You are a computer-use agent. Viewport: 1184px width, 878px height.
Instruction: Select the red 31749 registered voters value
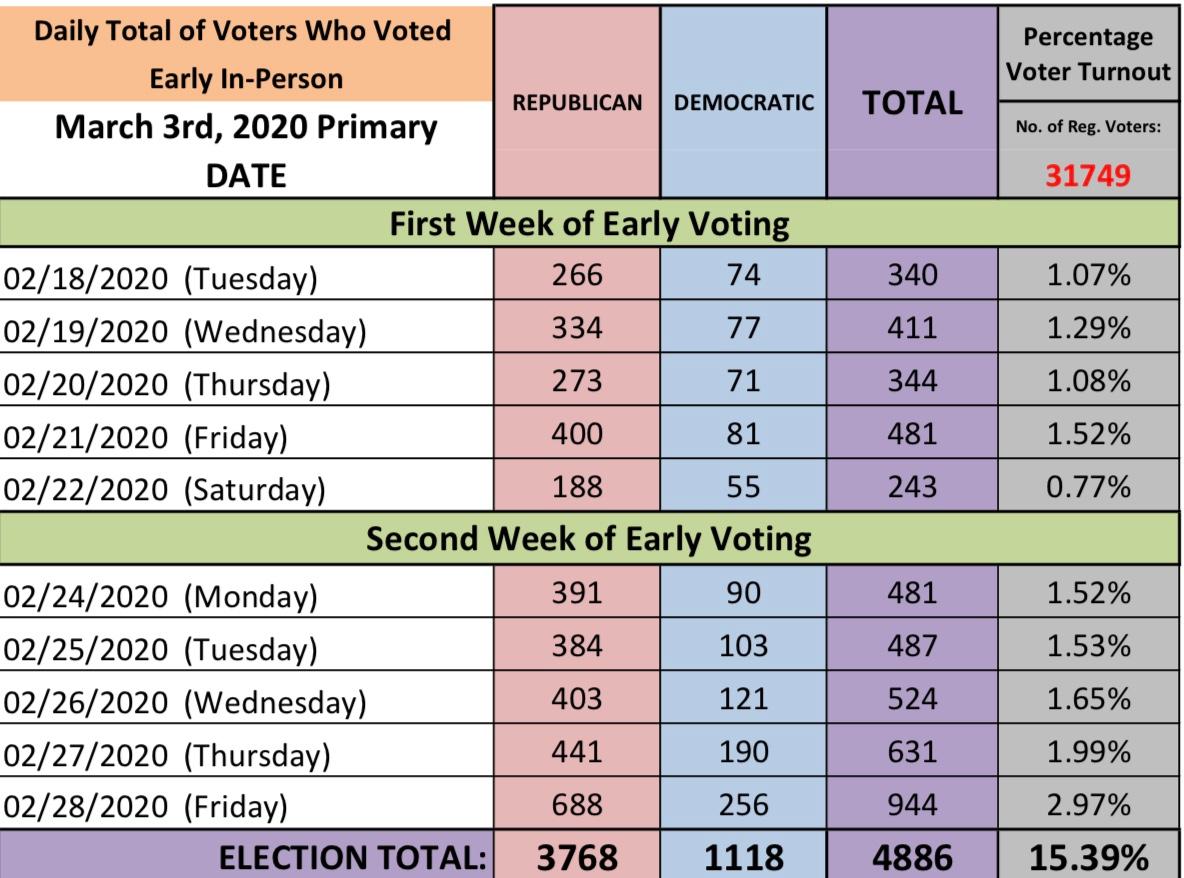pos(1088,176)
